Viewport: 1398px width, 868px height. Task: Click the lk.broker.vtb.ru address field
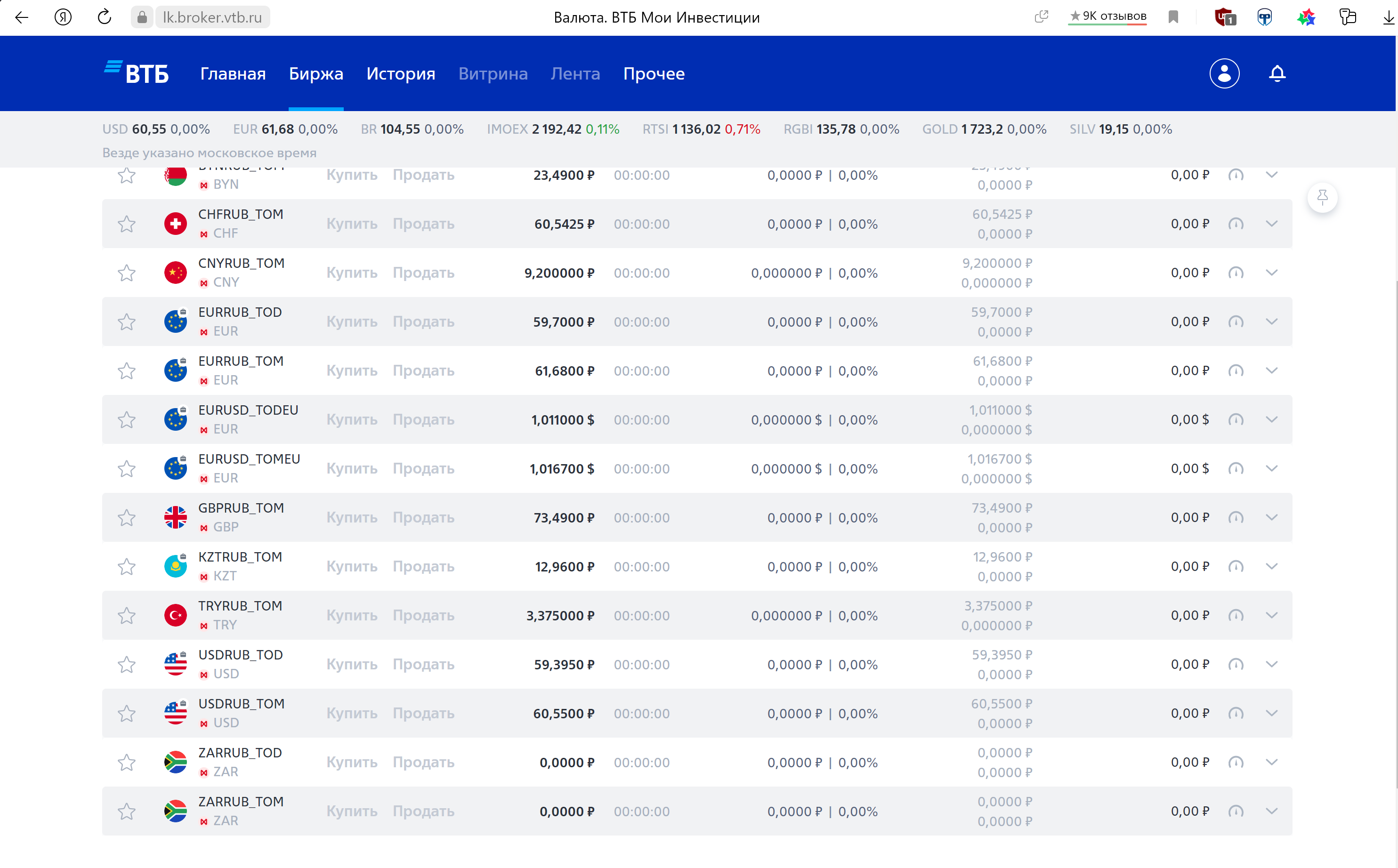(212, 17)
